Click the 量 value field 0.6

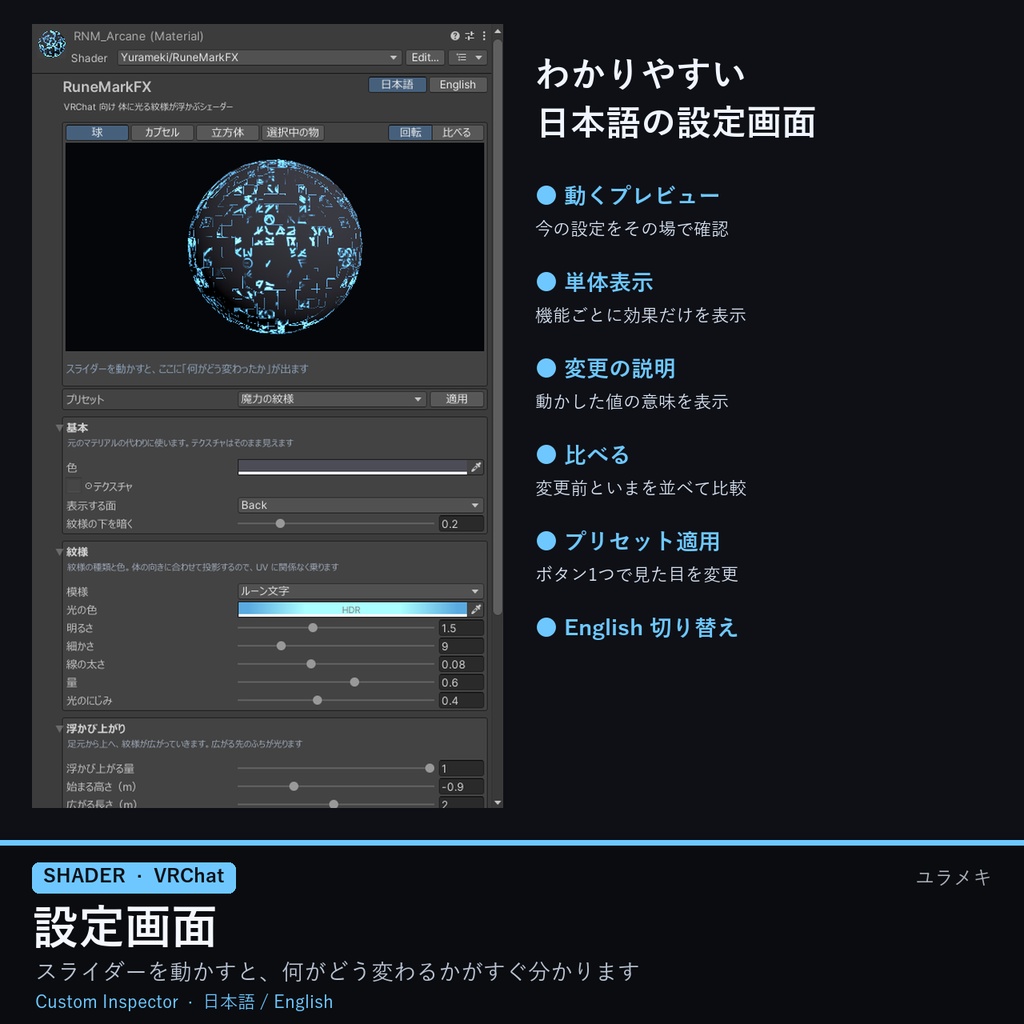click(x=461, y=682)
